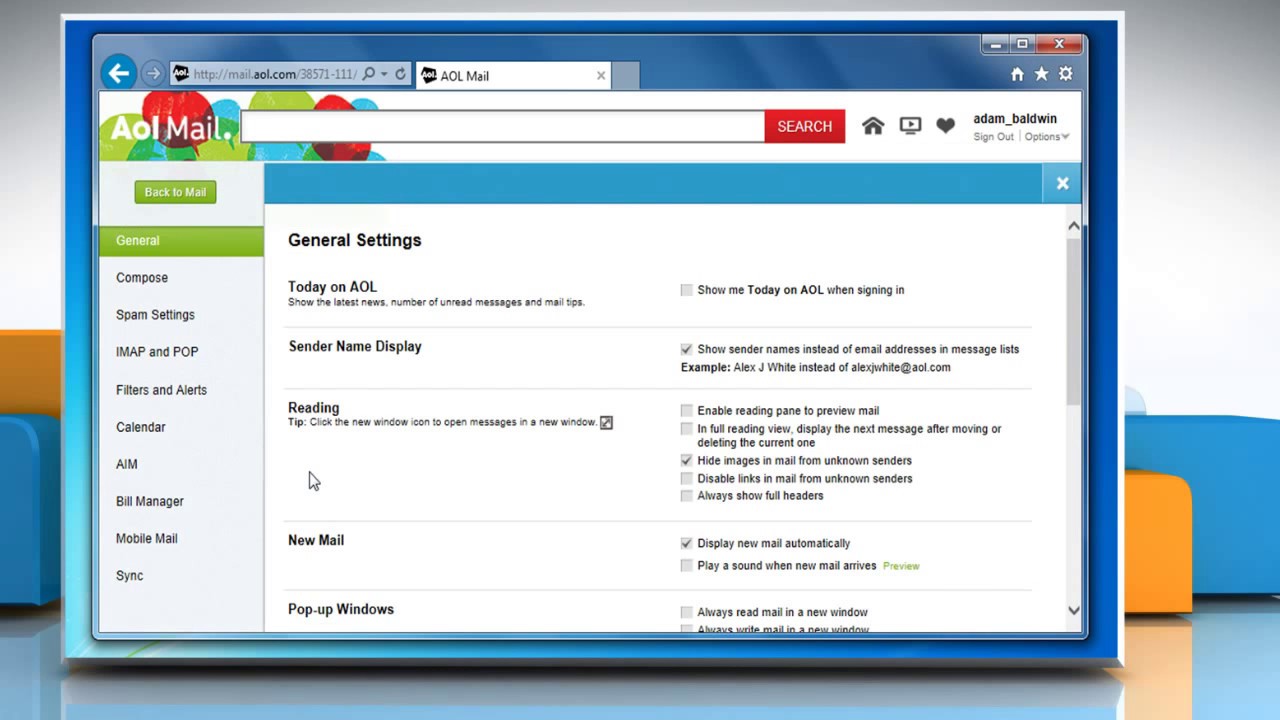Click the AOL Mail logo
Viewport: 1280px width, 720px height.
click(171, 128)
